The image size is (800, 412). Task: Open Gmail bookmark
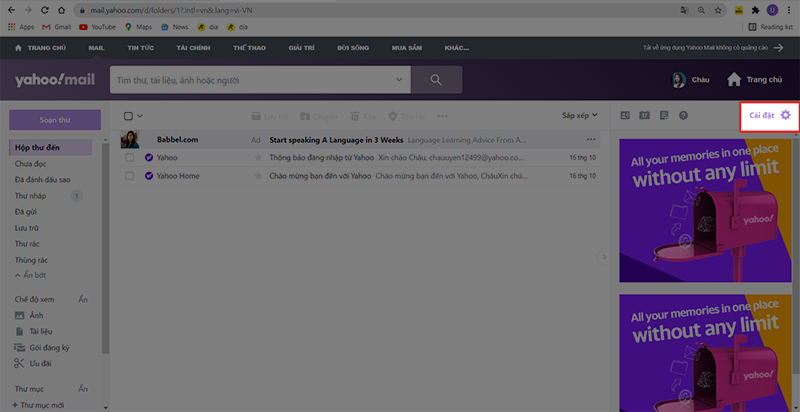click(56, 27)
